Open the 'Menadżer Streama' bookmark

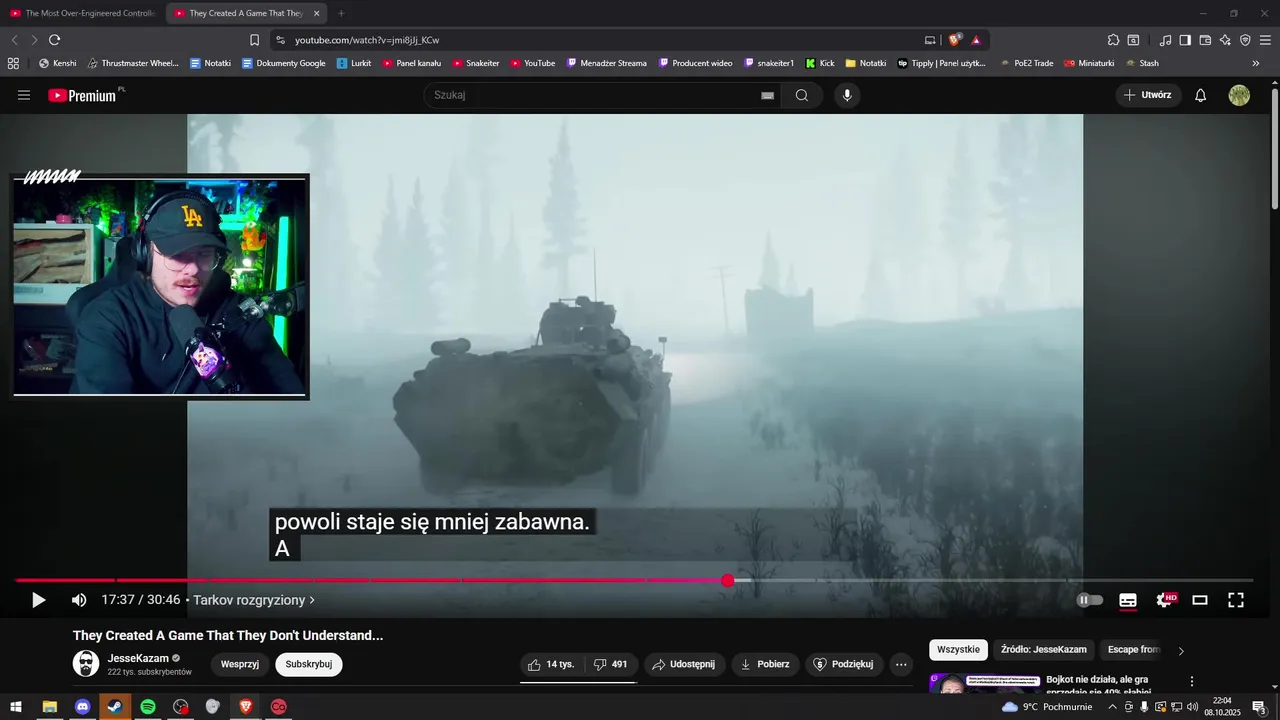[607, 63]
